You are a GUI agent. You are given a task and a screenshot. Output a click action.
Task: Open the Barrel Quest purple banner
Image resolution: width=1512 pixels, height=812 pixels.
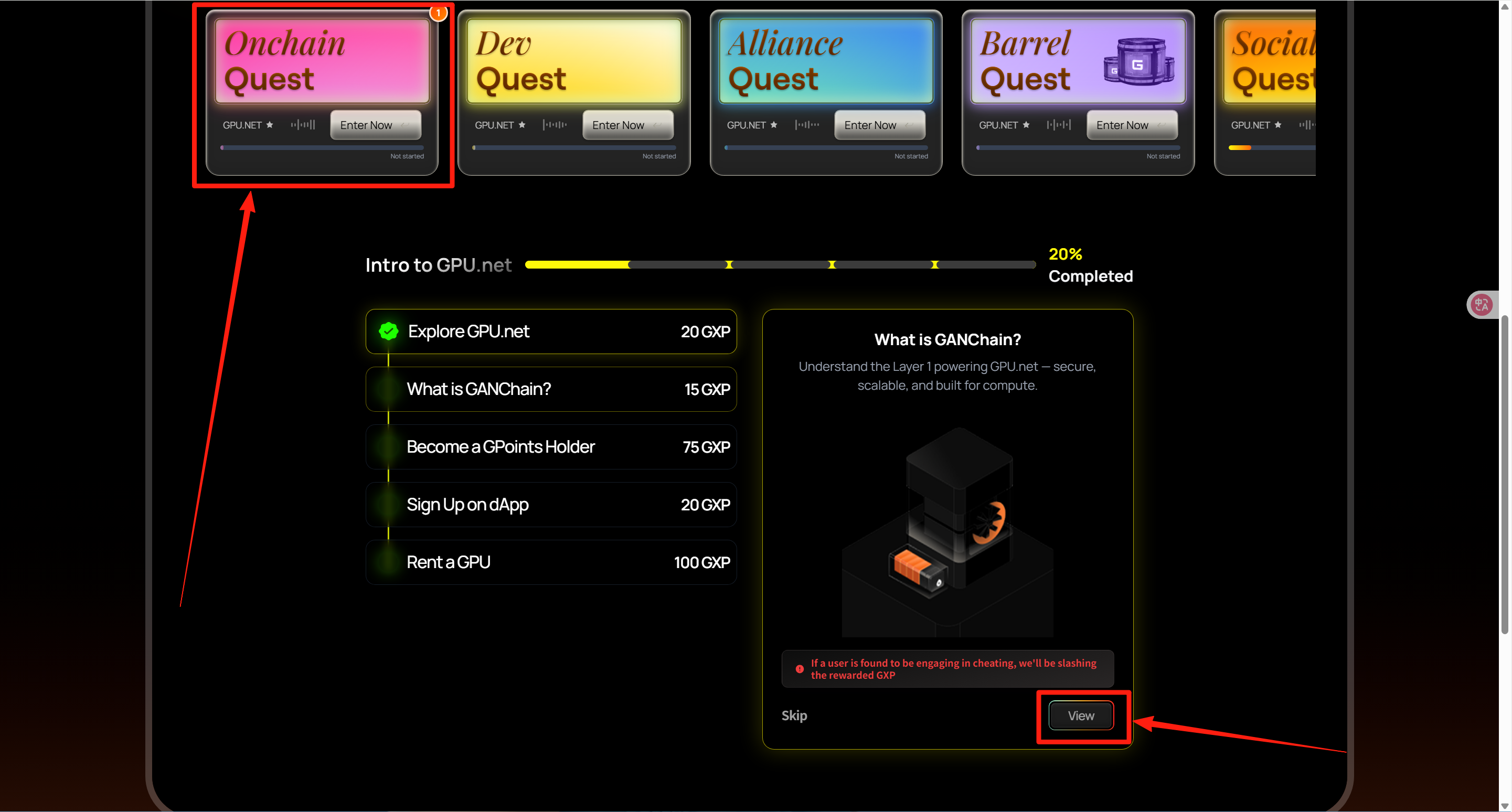pyautogui.click(x=1078, y=61)
